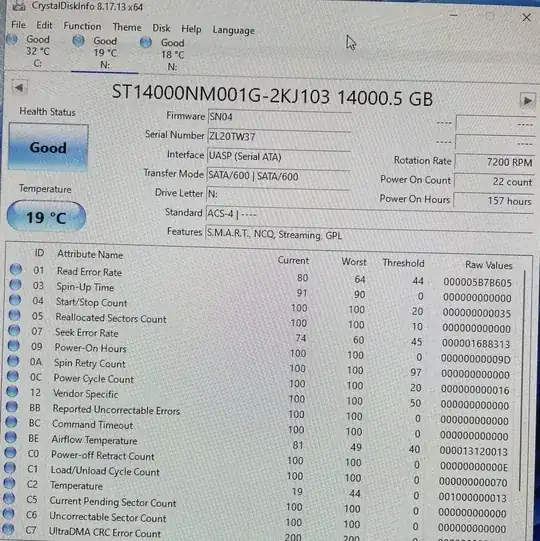Open the Theme menu
Viewport: 540px width, 541px height.
tap(127, 27)
